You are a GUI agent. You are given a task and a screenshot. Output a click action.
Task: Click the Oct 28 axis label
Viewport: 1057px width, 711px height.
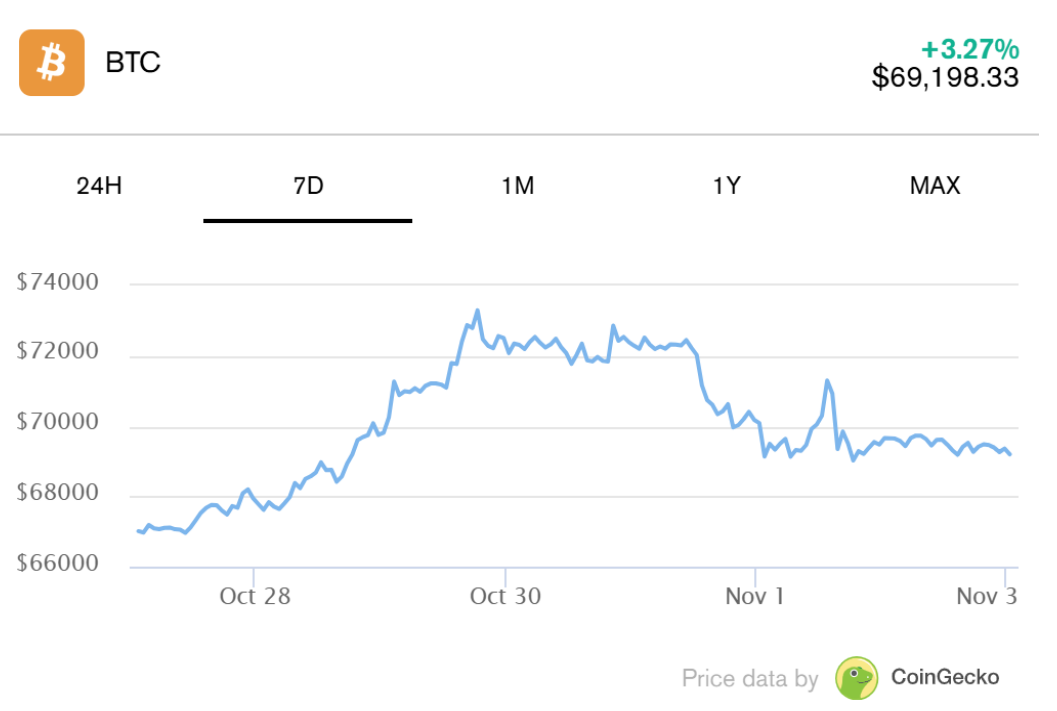pyautogui.click(x=254, y=596)
